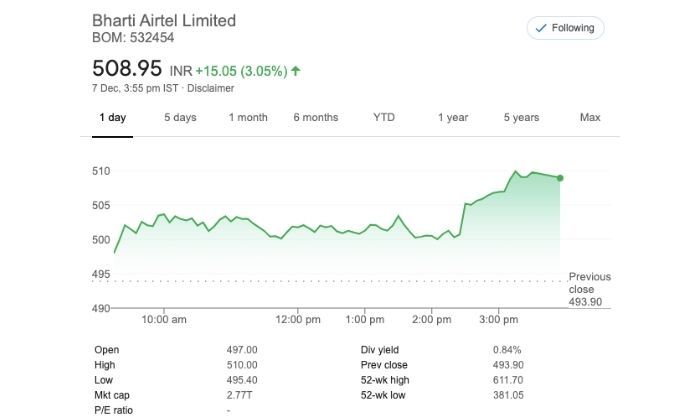Switch to the 1 year view

tap(452, 118)
